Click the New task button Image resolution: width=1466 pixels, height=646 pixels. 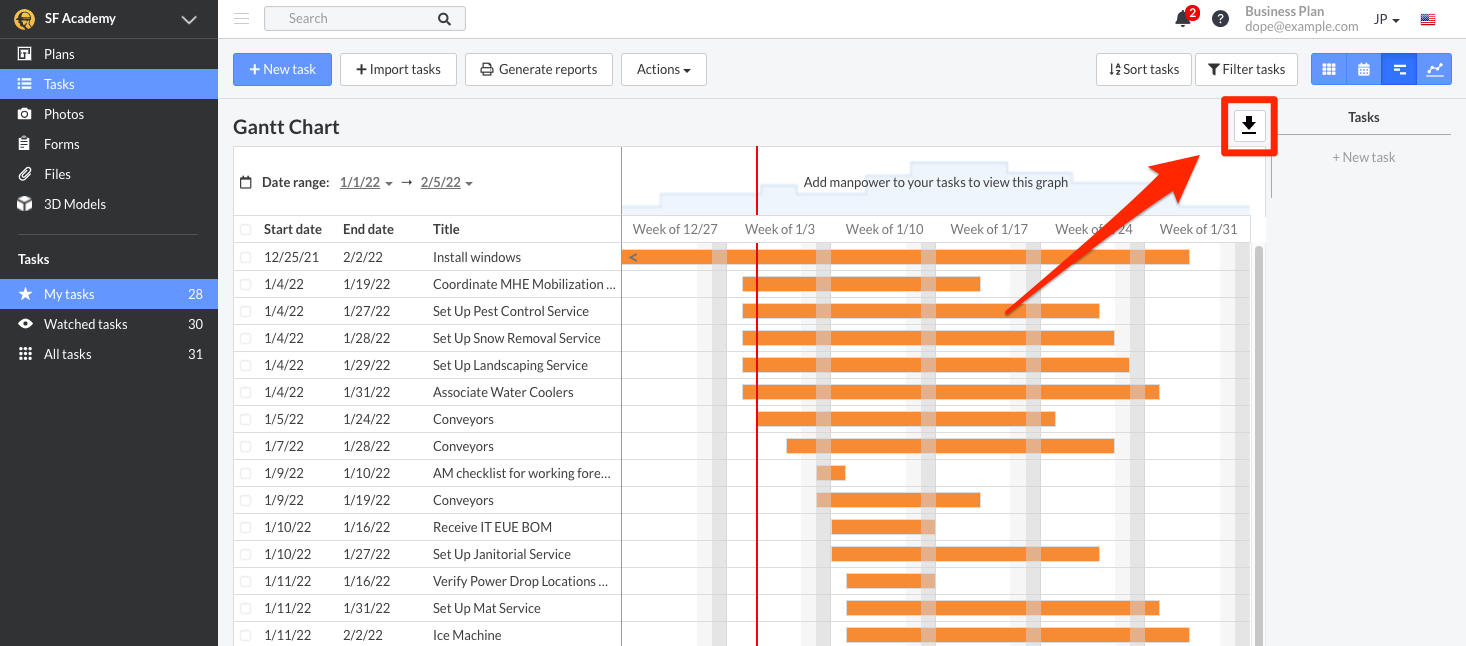283,69
